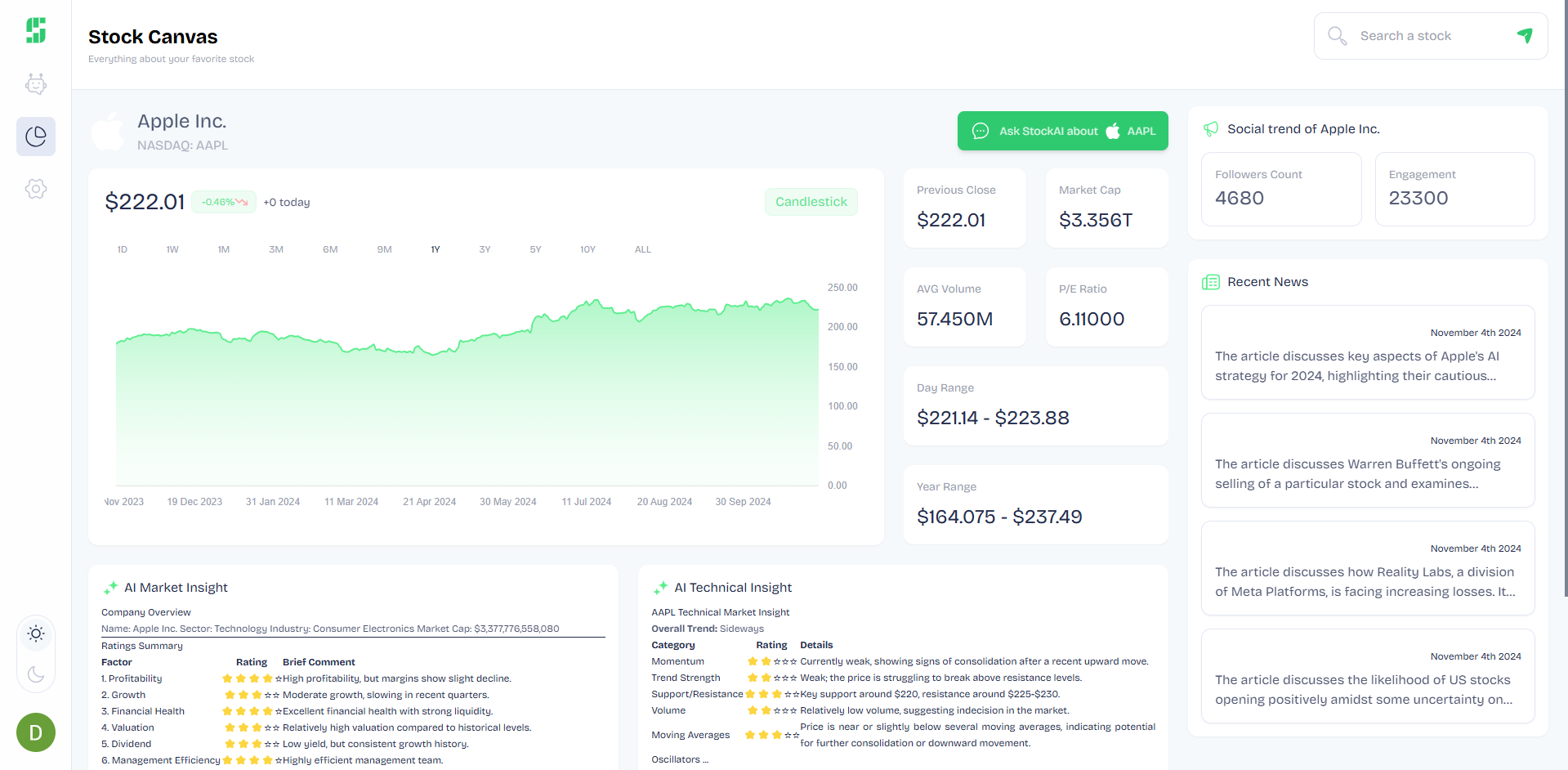The width and height of the screenshot is (1568, 770).
Task: Click the search magnifier icon
Action: pos(1337,36)
